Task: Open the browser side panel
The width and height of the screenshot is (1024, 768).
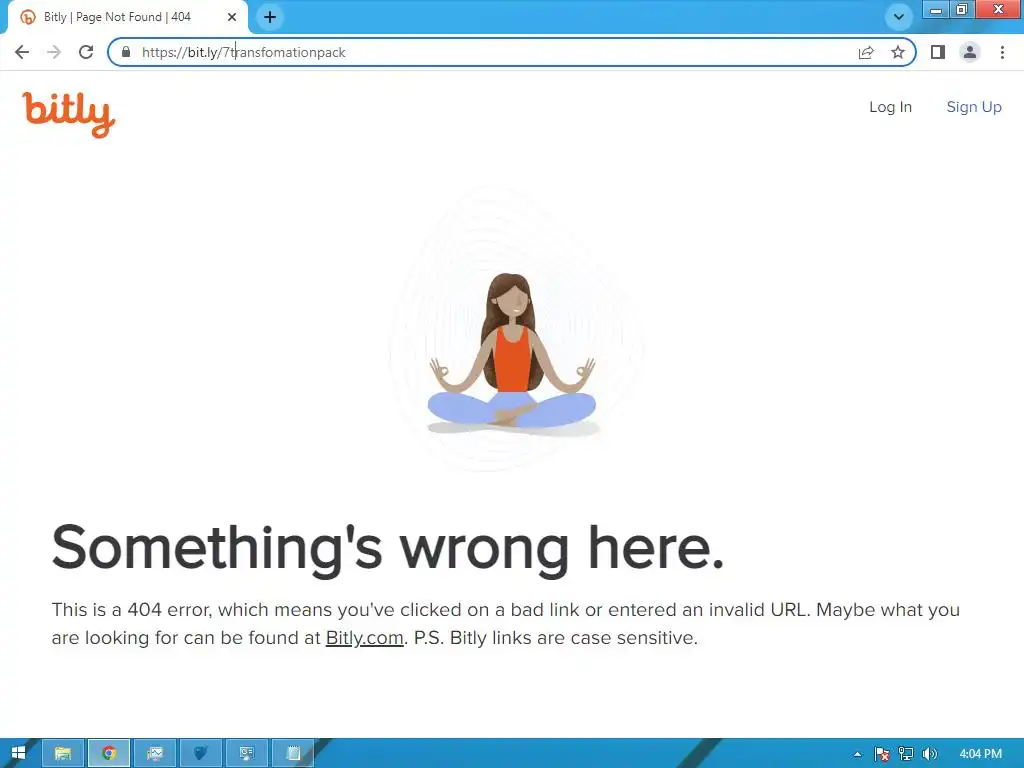Action: pos(938,52)
